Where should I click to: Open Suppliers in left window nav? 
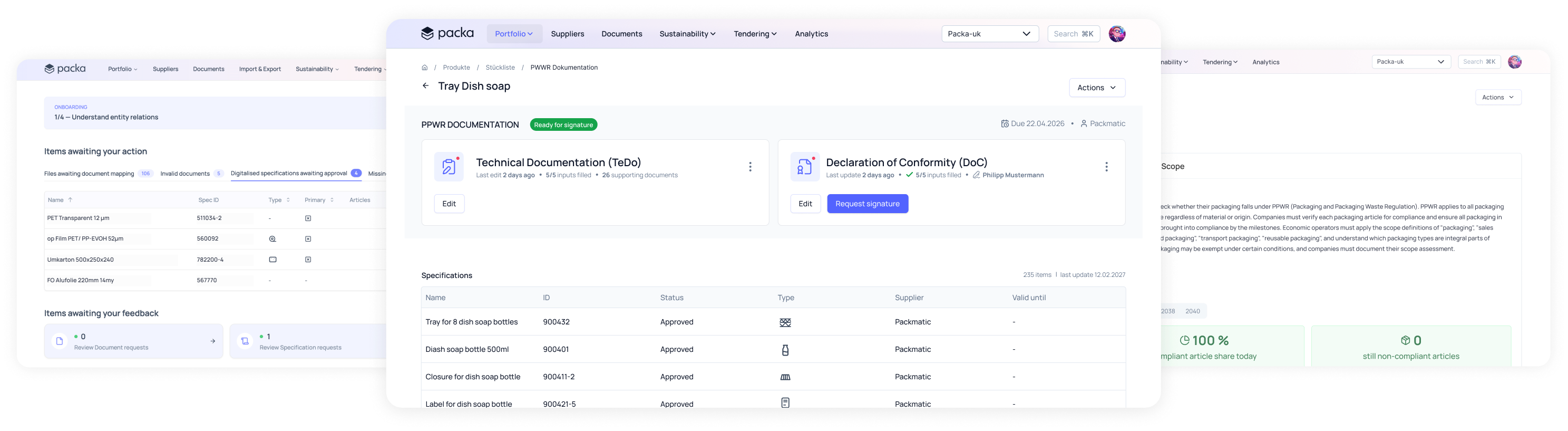tap(165, 69)
